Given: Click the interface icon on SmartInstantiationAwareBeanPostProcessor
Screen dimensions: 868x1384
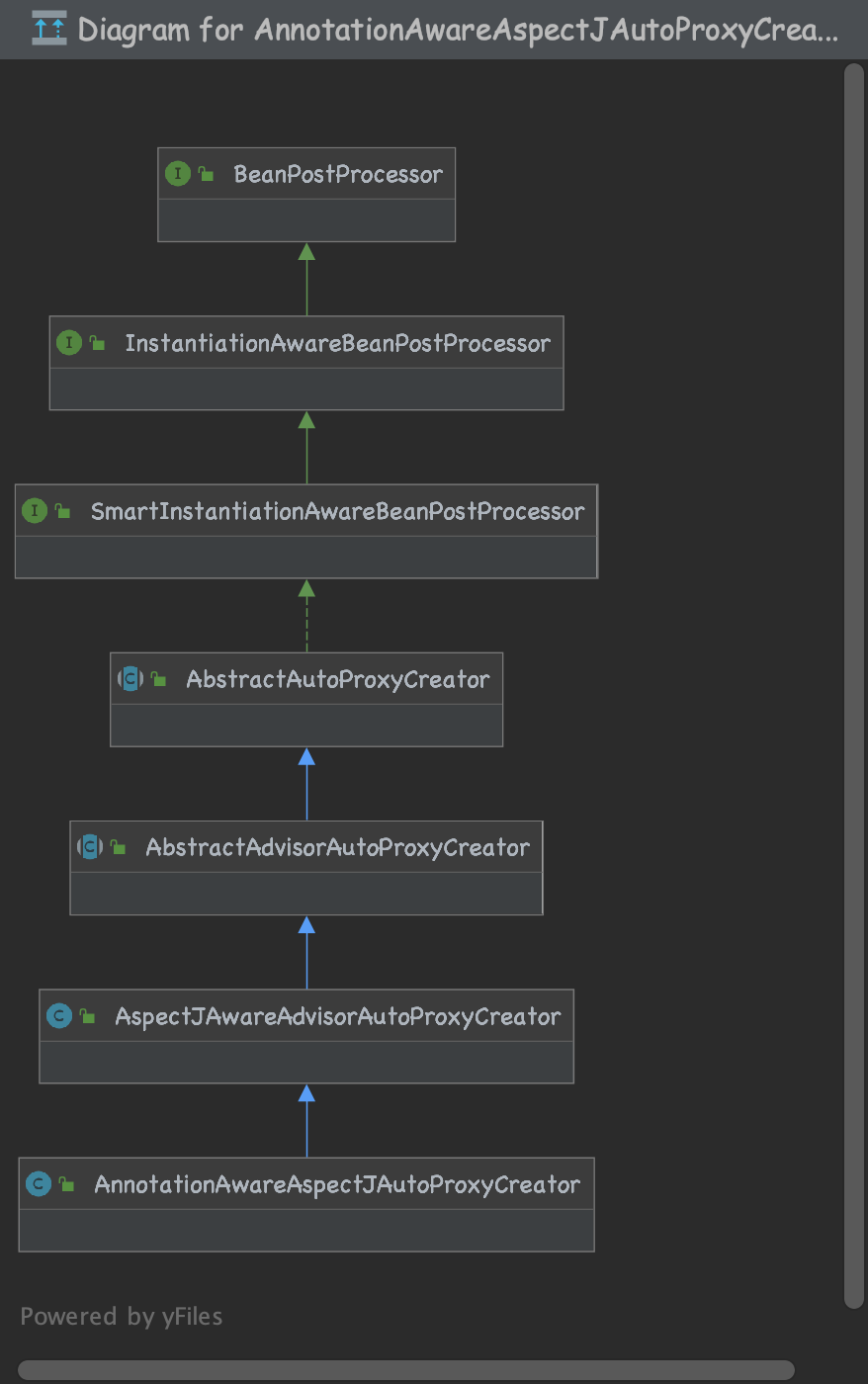Looking at the screenshot, I should [35, 511].
